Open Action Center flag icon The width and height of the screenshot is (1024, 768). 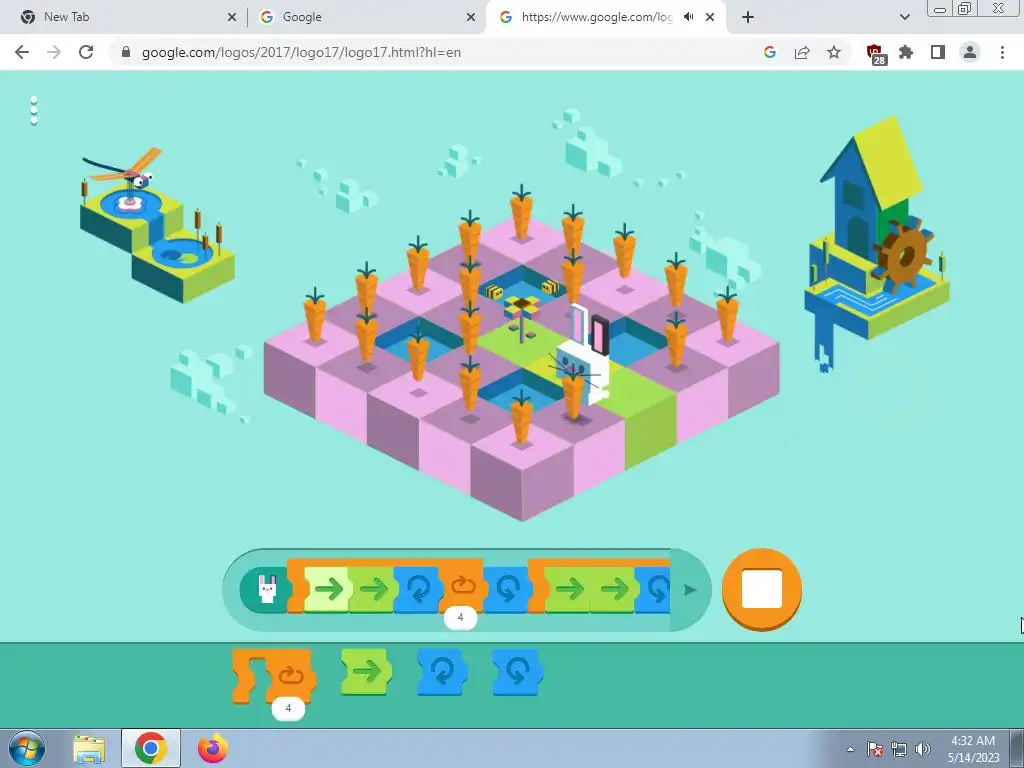pos(875,749)
